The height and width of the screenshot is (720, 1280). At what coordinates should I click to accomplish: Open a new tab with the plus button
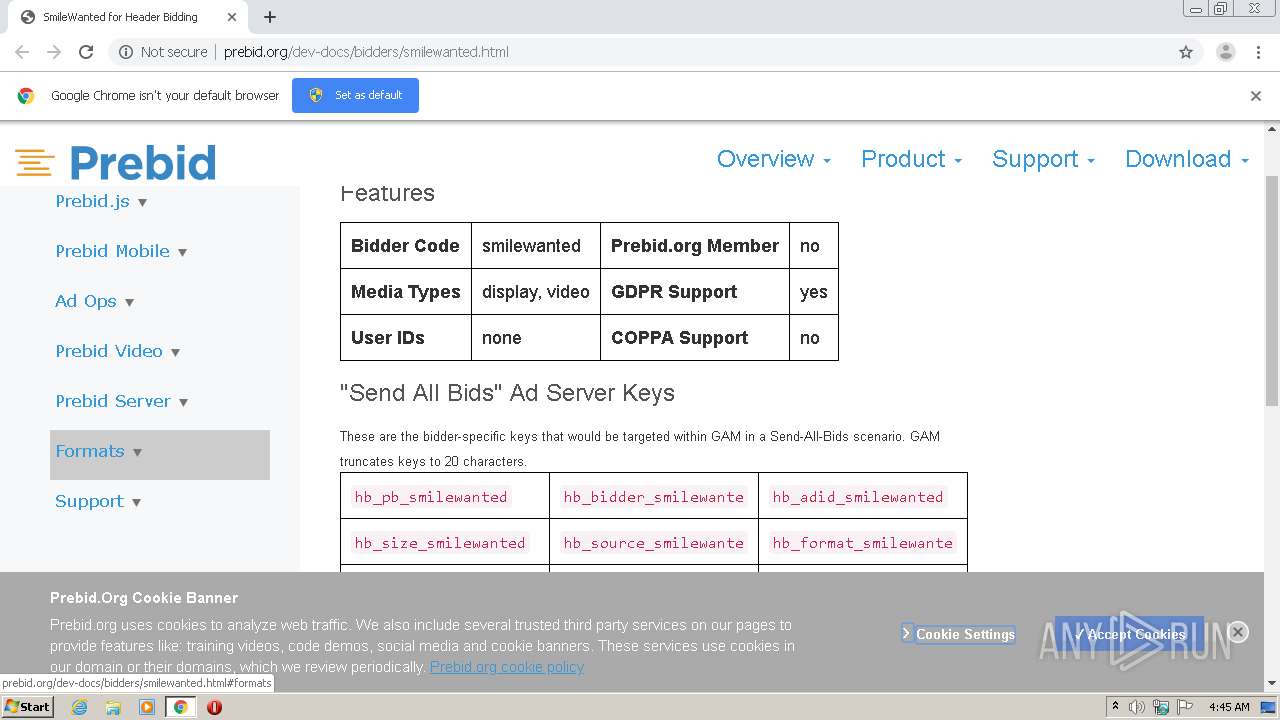pyautogui.click(x=270, y=17)
